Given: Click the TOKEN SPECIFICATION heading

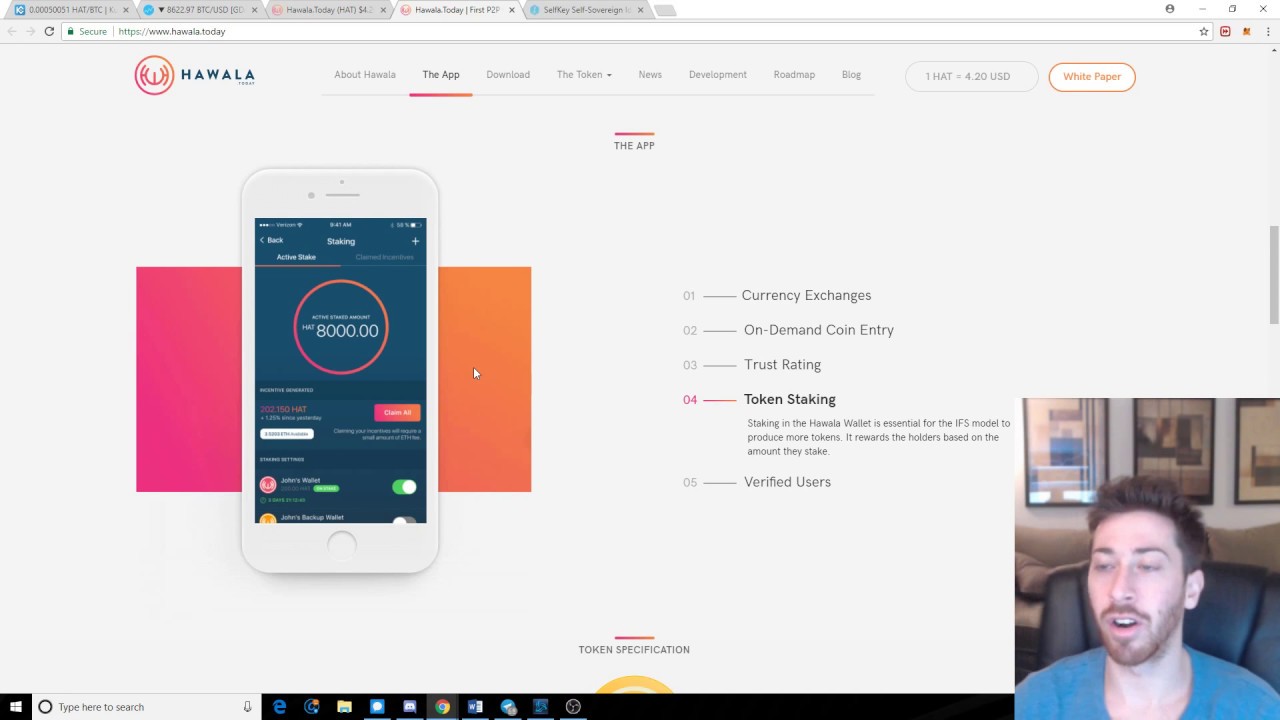Looking at the screenshot, I should 634,650.
